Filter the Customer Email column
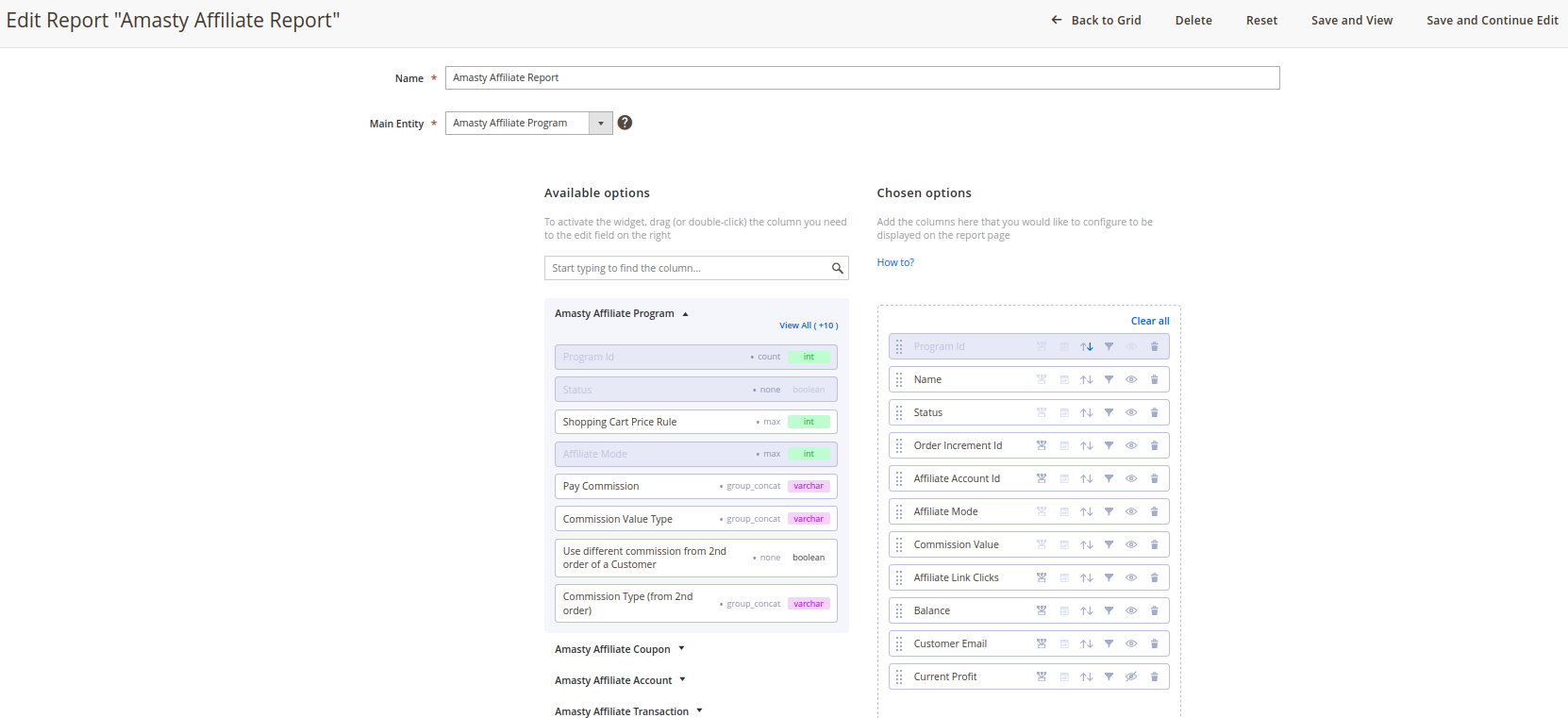 1109,643
